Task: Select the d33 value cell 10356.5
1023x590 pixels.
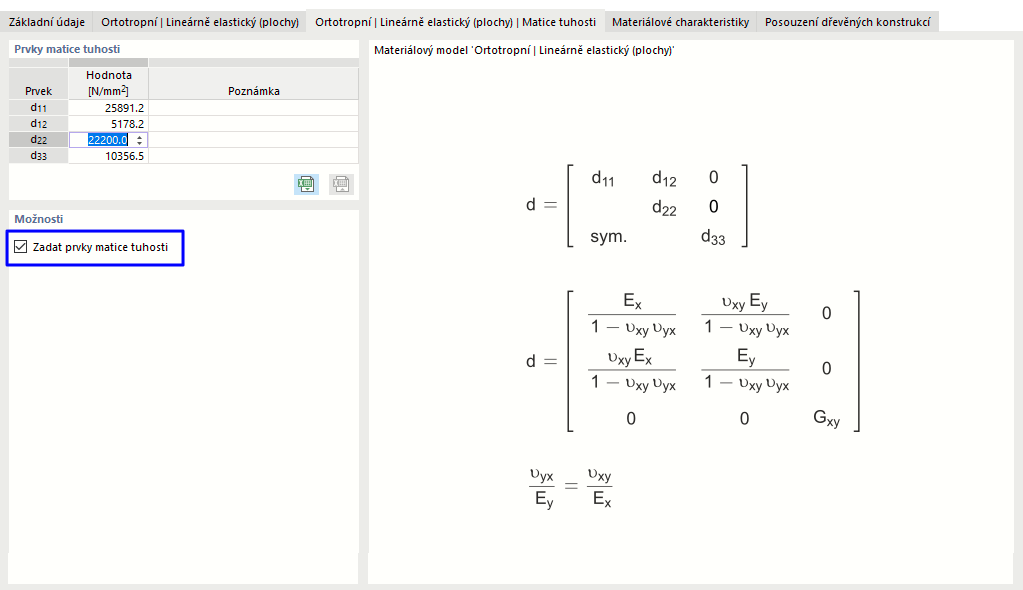Action: (108, 155)
